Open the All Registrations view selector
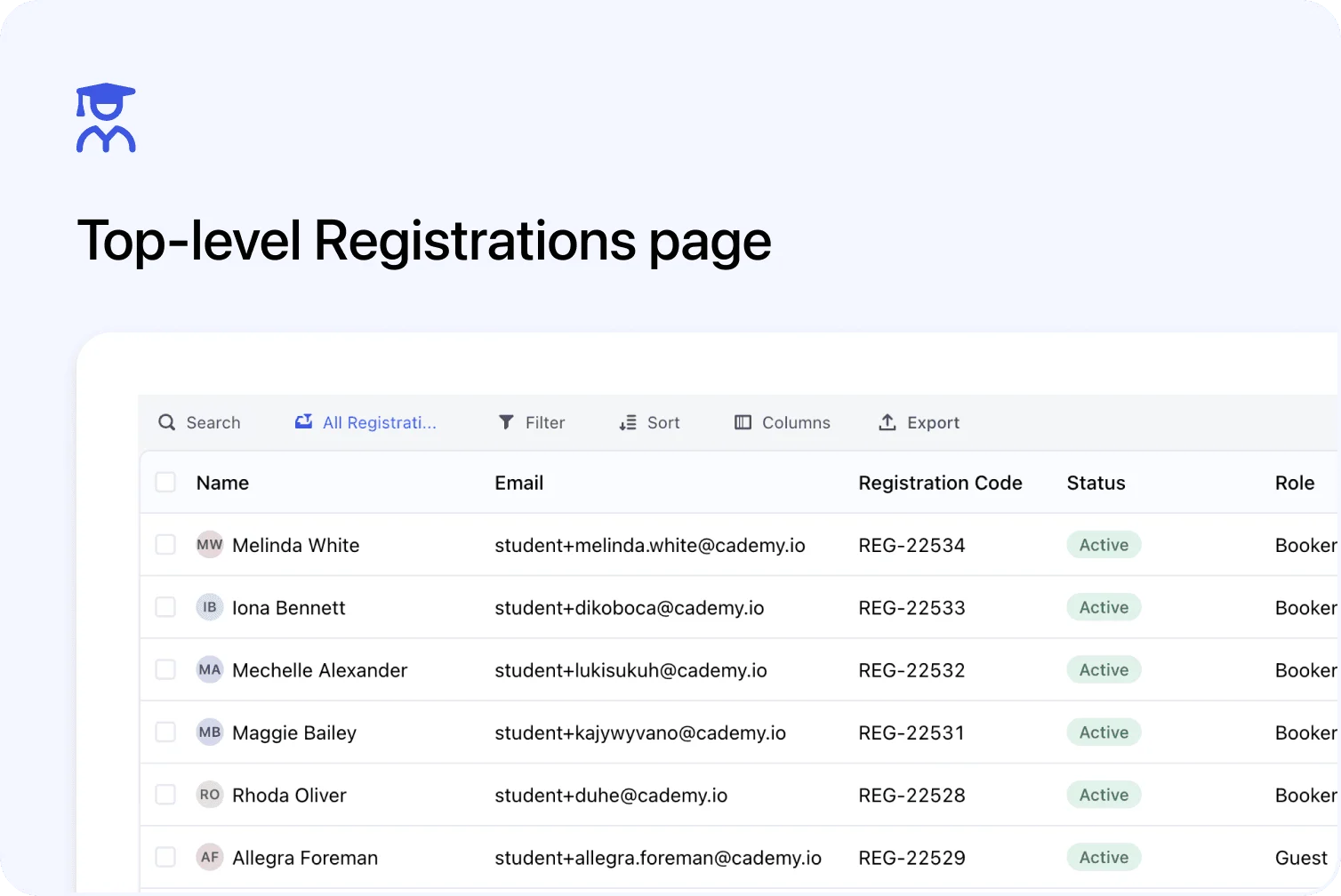The height and width of the screenshot is (896, 1341). click(365, 422)
